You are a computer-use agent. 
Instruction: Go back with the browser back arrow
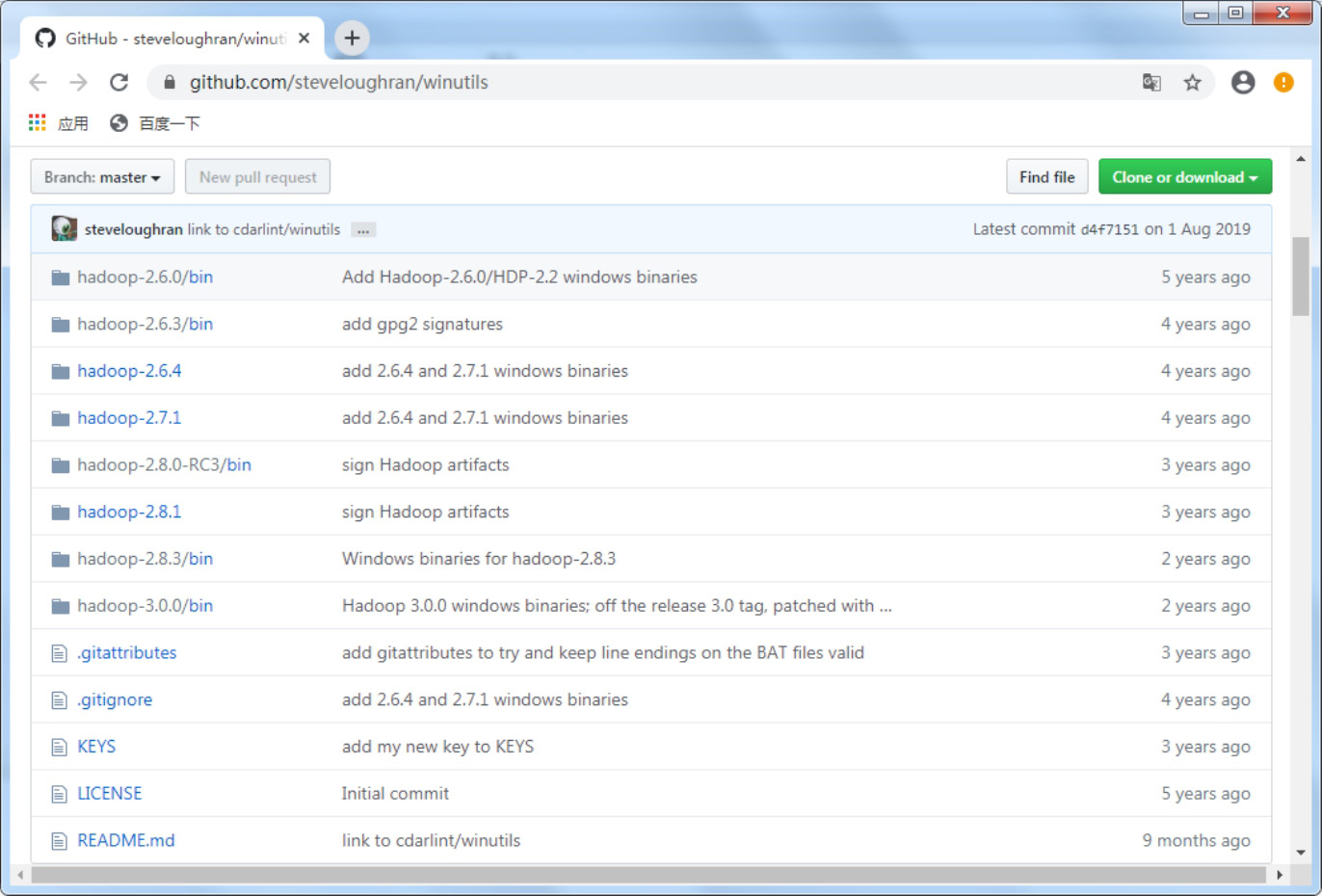coord(38,82)
